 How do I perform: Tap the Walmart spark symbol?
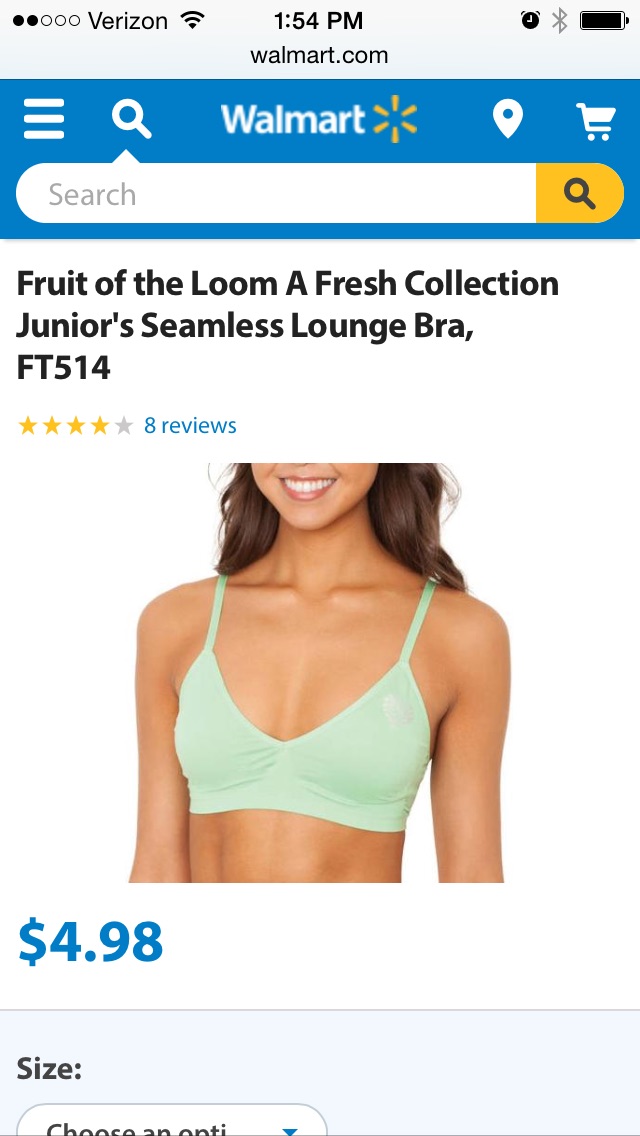[x=395, y=119]
